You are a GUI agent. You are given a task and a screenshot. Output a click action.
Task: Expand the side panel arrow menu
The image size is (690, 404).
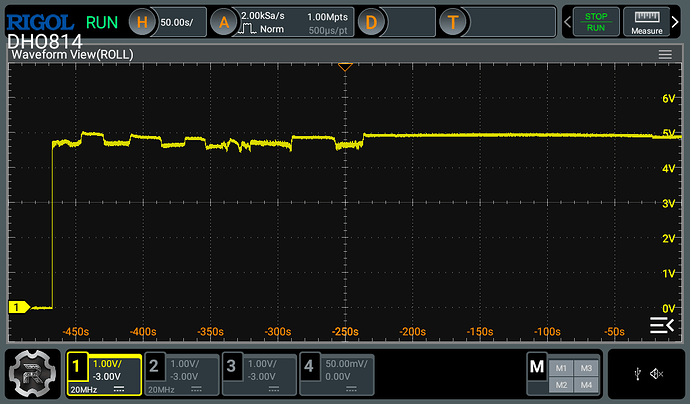pos(661,325)
